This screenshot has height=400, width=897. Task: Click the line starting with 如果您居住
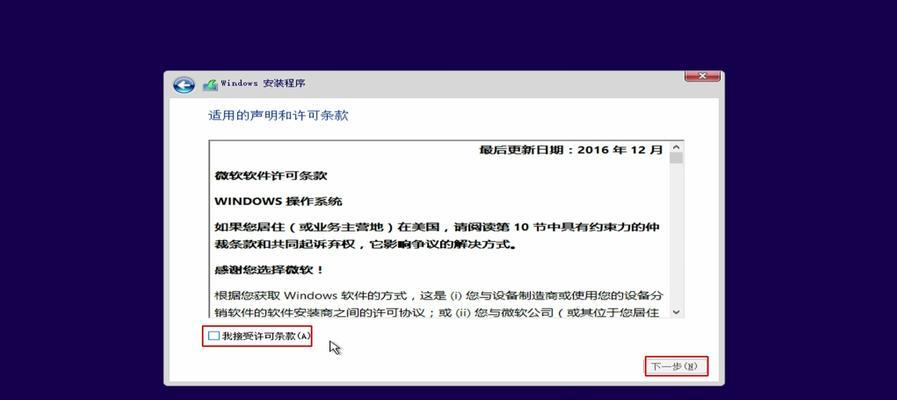click(437, 227)
